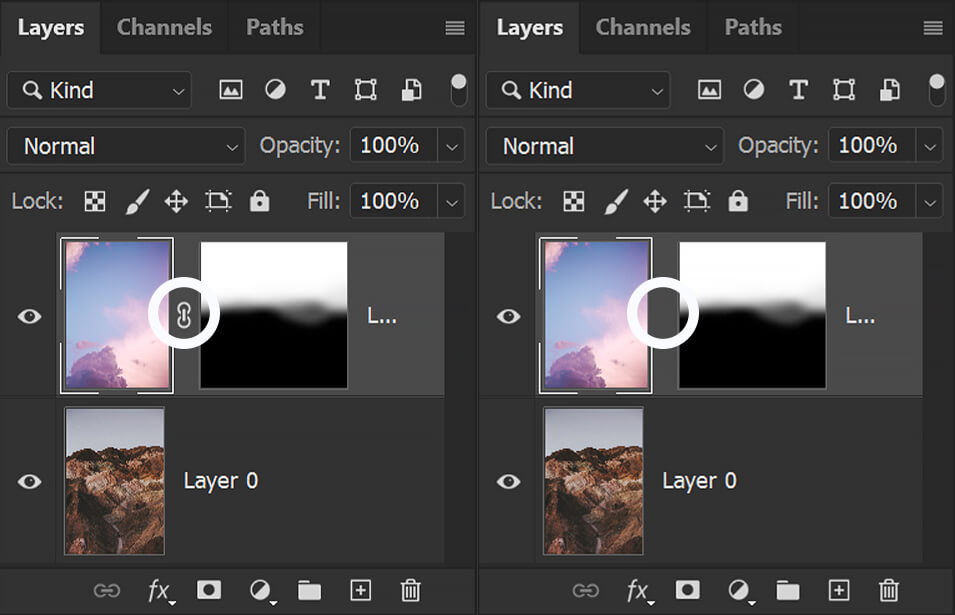This screenshot has width=955, height=615.
Task: Create new group folder in right panel
Action: coord(788,590)
